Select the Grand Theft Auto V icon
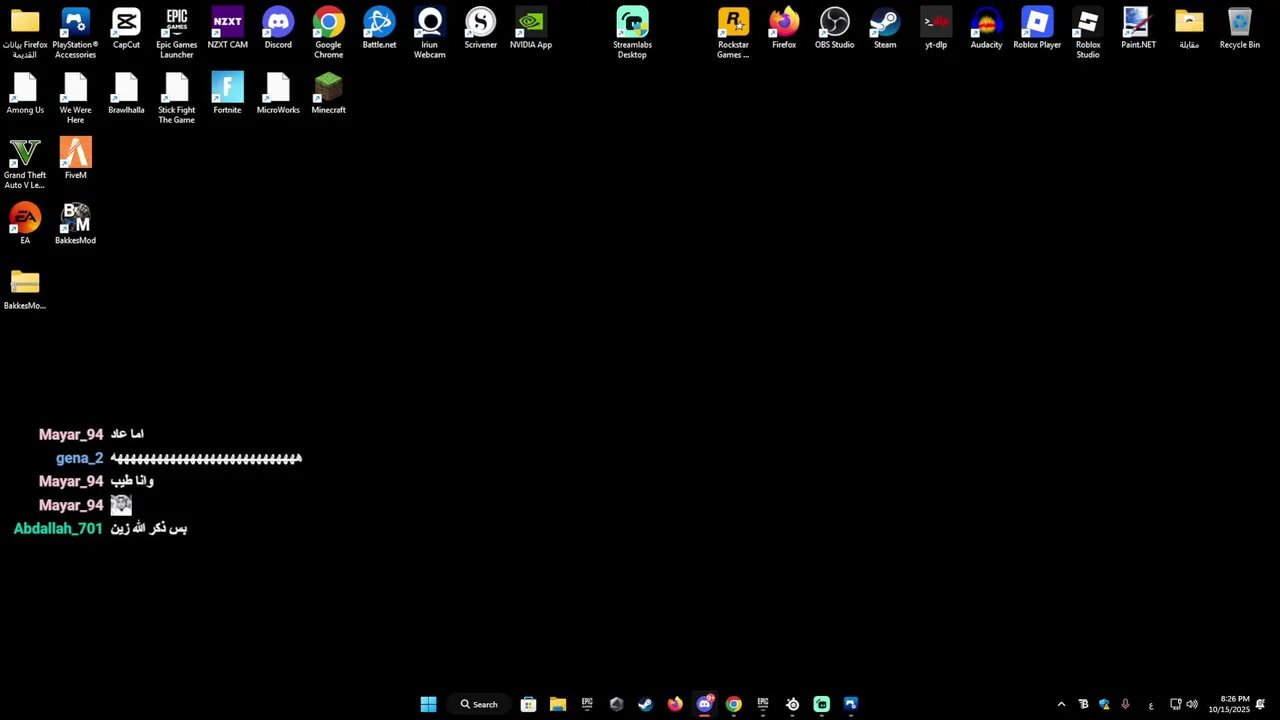1280x720 pixels. pyautogui.click(x=25, y=163)
